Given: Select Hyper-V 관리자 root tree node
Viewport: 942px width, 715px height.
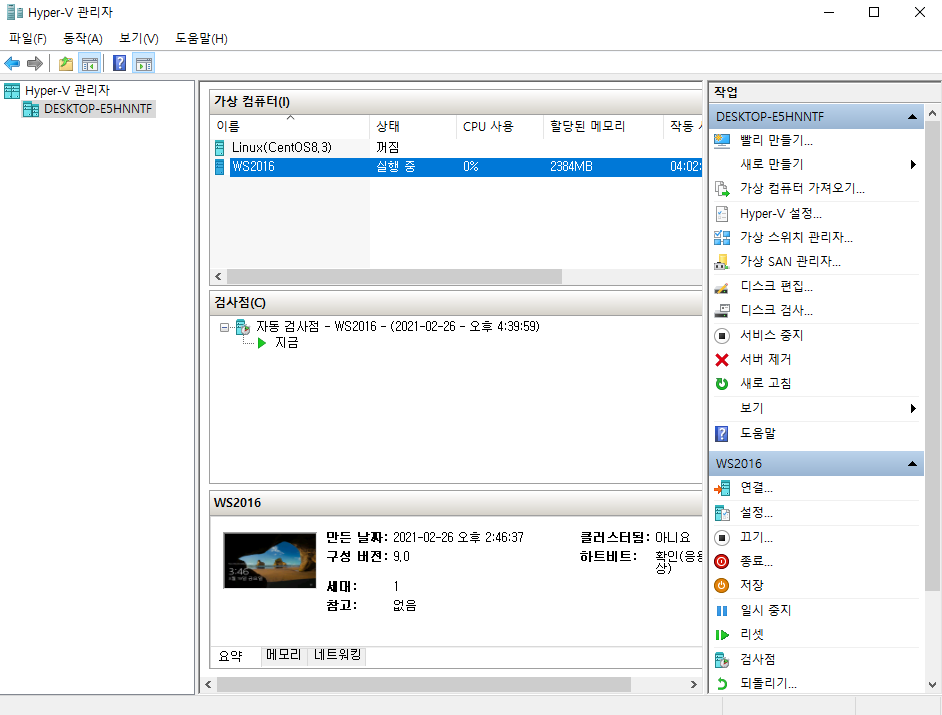Looking at the screenshot, I should pos(67,91).
